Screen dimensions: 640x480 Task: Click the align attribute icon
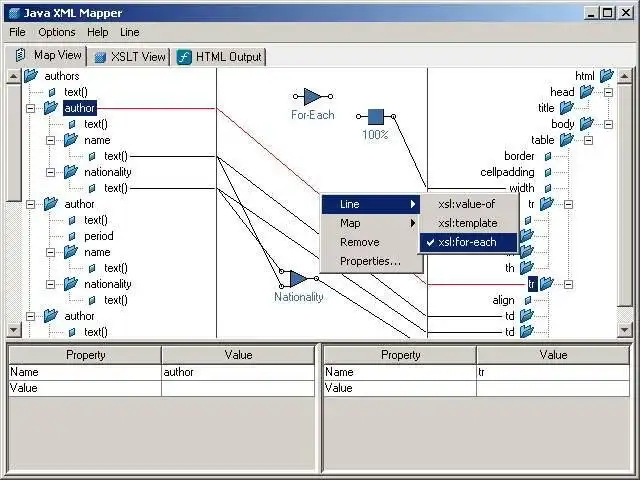pos(528,300)
